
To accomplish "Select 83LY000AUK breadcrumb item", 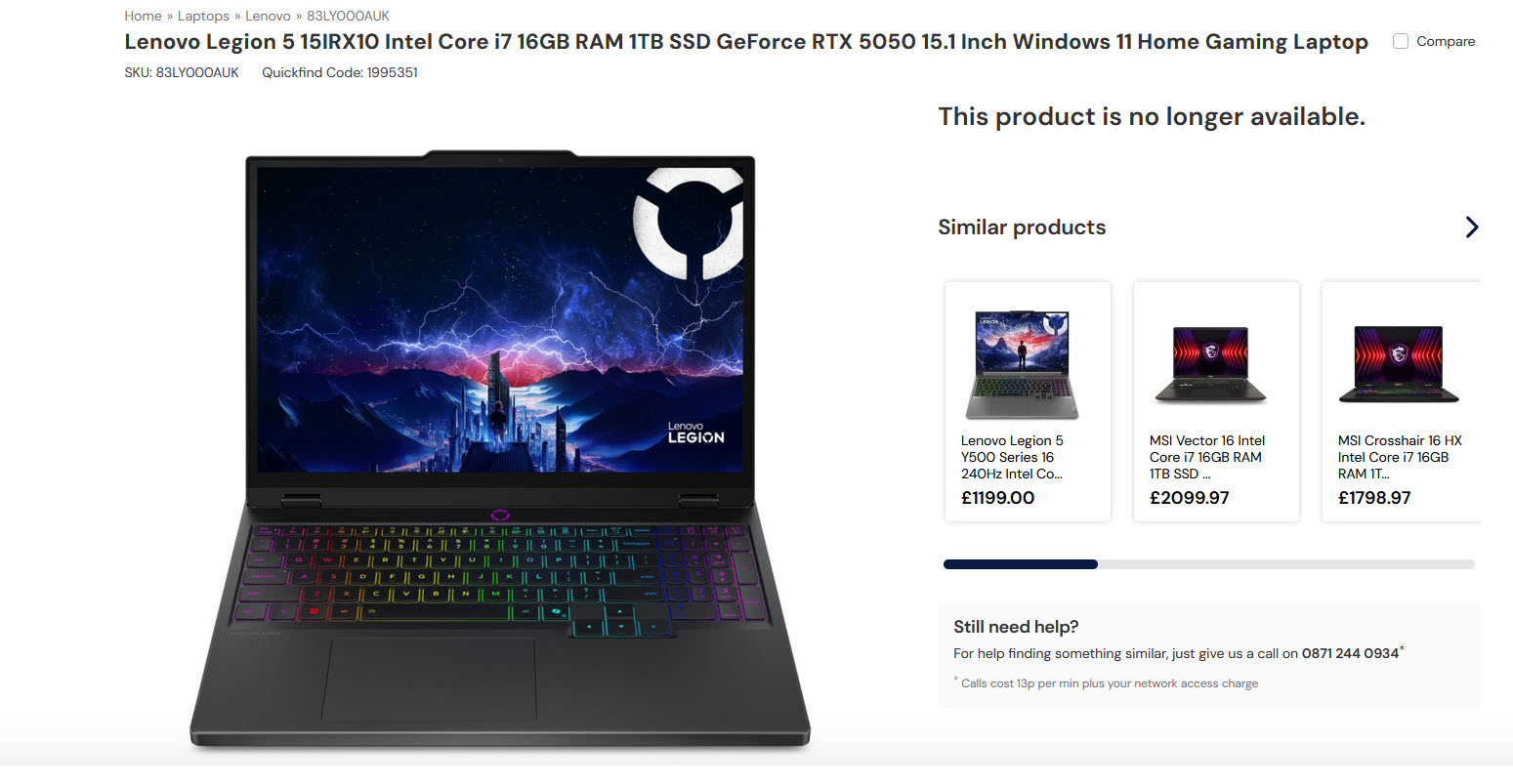I will [348, 16].
